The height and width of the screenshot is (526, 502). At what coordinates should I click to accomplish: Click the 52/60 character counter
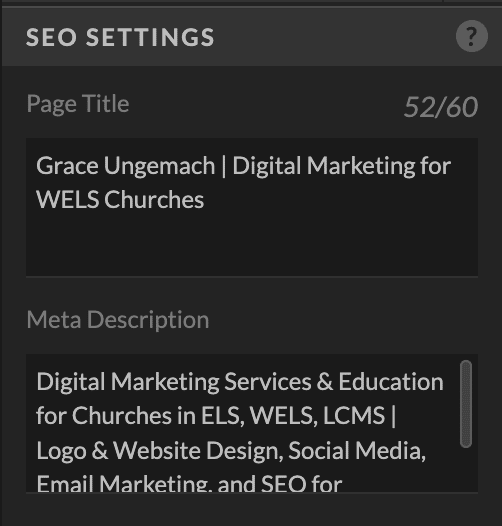(x=441, y=107)
